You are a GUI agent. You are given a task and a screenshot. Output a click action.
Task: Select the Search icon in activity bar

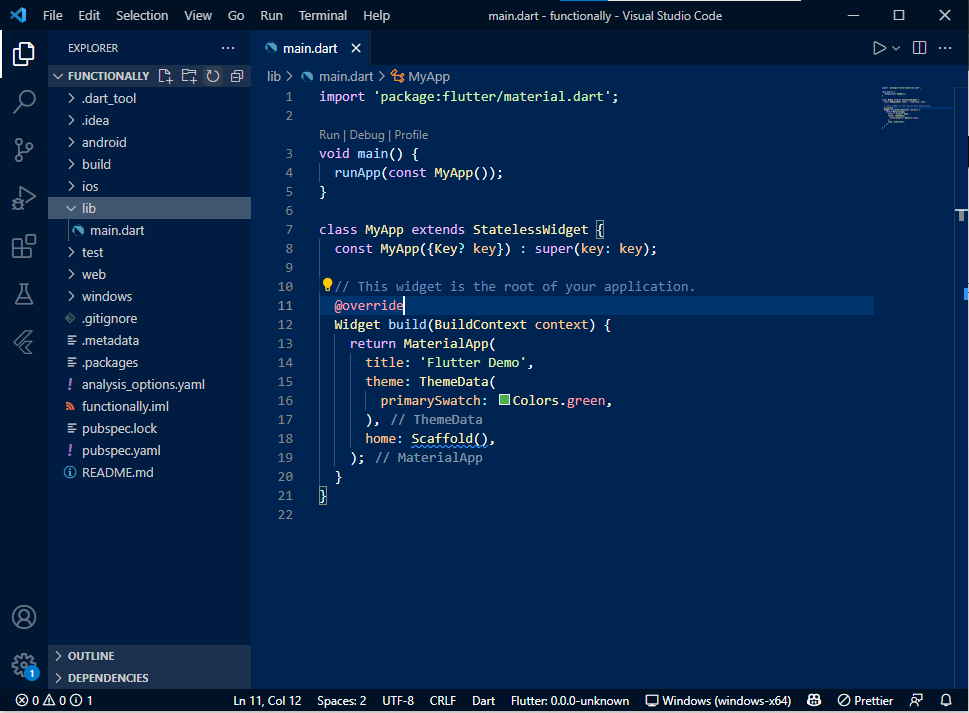tap(24, 101)
